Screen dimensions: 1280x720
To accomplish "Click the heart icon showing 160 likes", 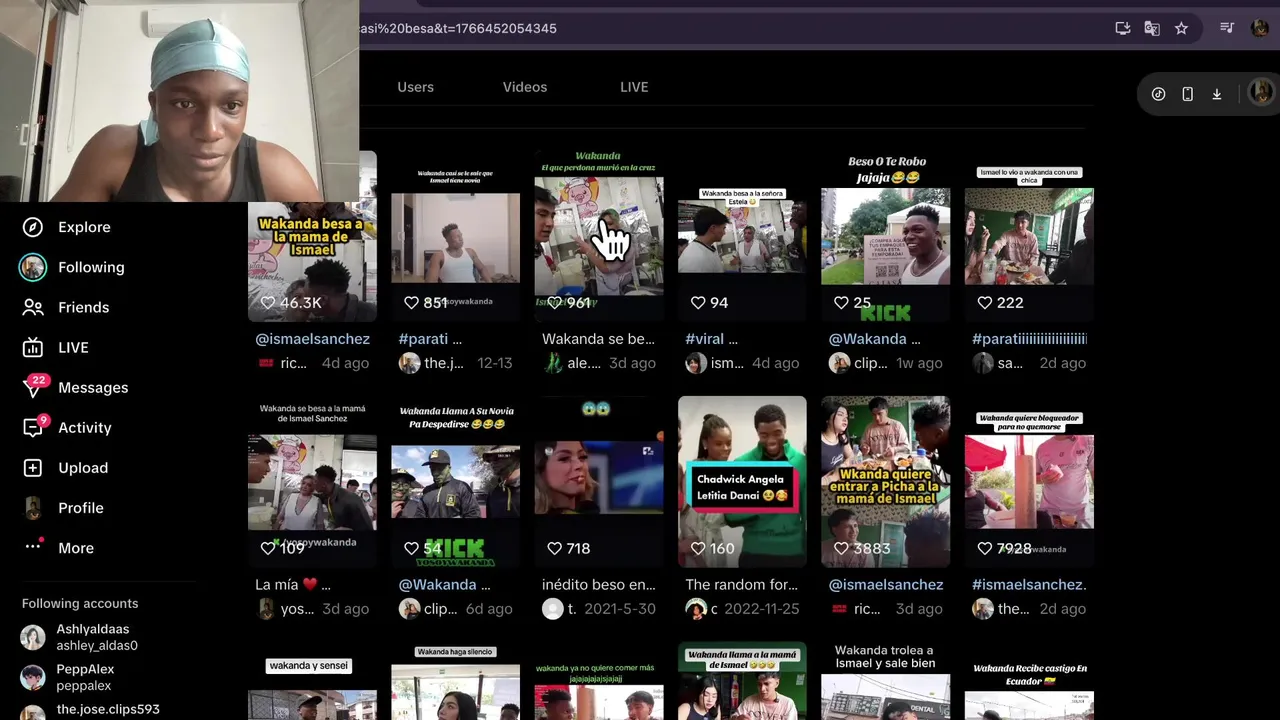I will coord(698,548).
